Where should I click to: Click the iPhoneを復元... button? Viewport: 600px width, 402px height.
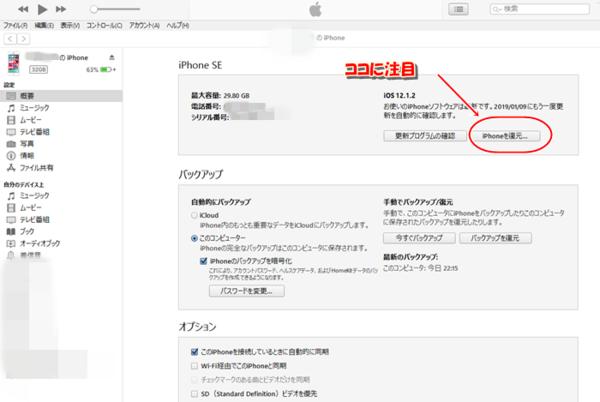[505, 136]
